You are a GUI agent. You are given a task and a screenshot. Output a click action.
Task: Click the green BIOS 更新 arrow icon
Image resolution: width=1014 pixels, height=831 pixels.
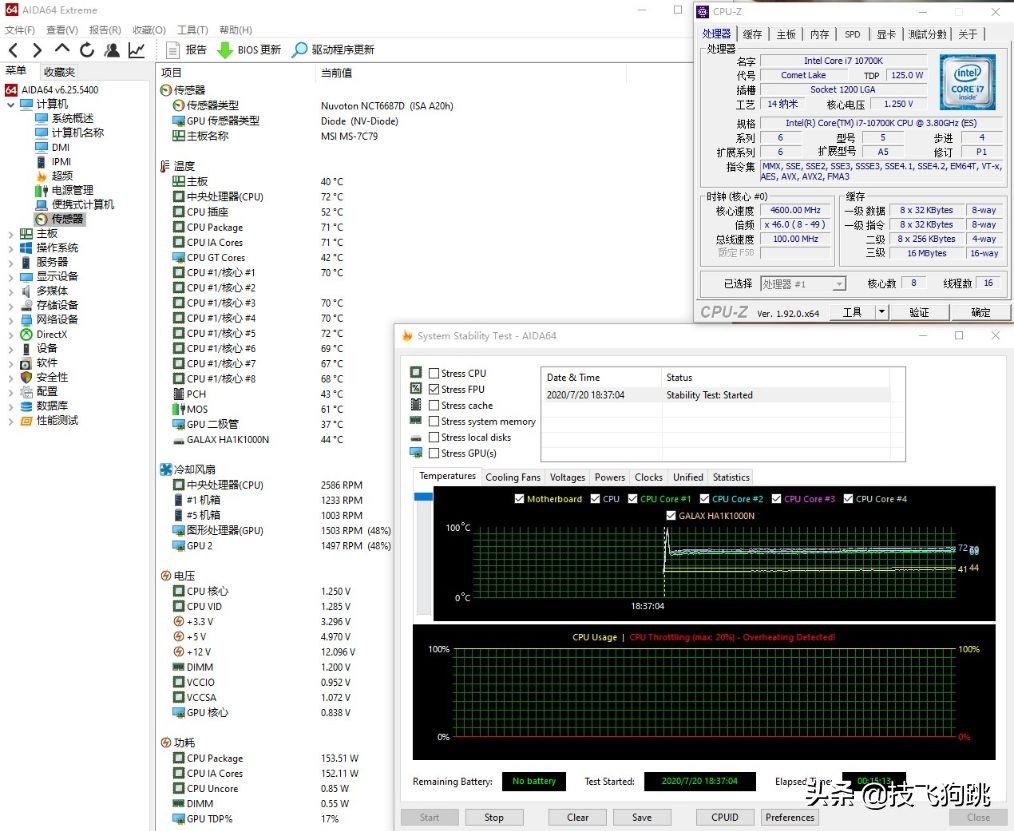(225, 50)
